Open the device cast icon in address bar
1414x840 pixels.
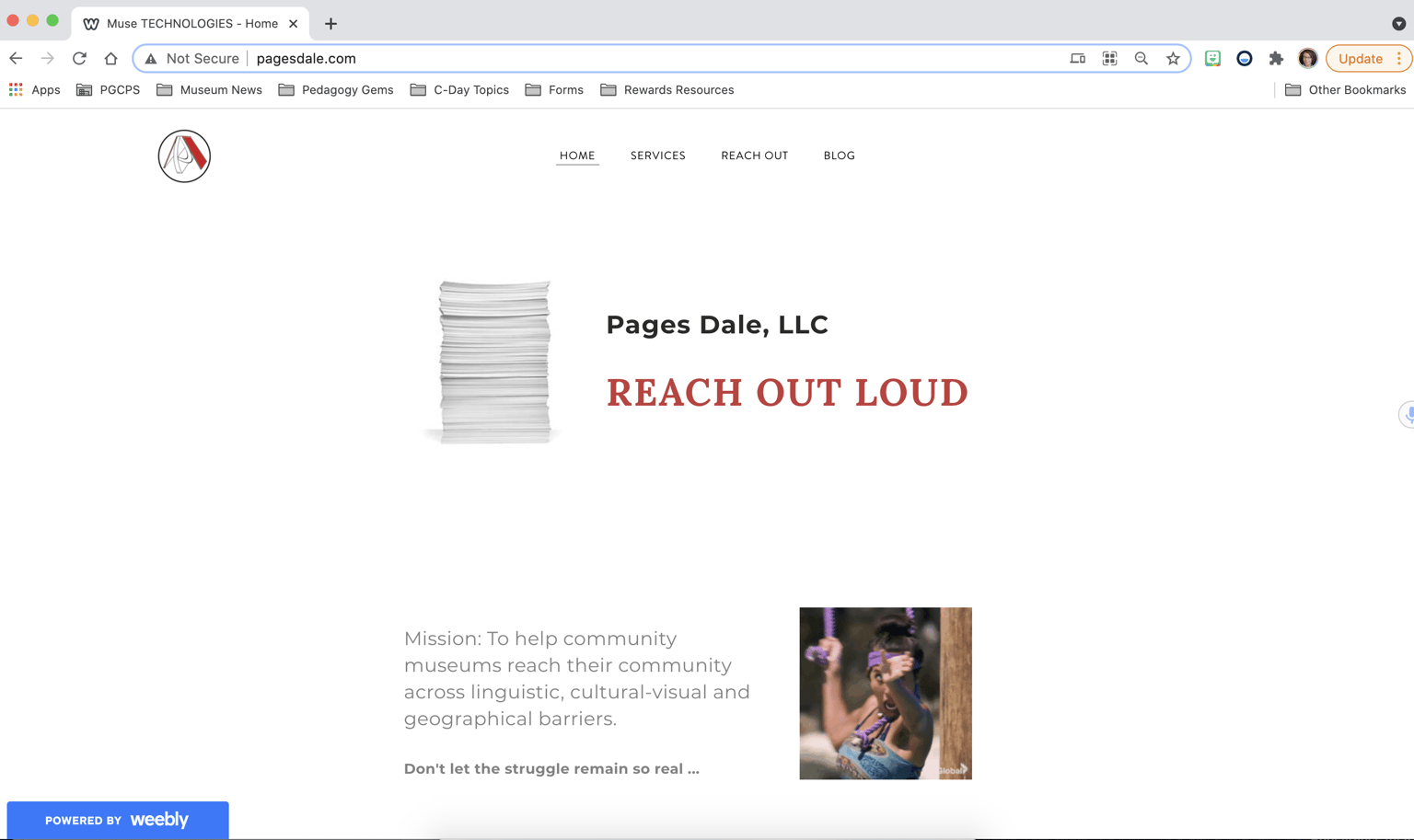click(x=1078, y=58)
